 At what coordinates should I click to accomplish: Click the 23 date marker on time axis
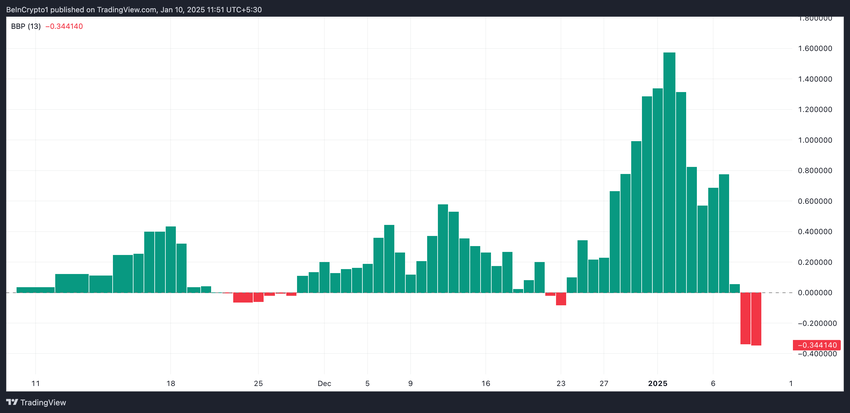coord(561,384)
